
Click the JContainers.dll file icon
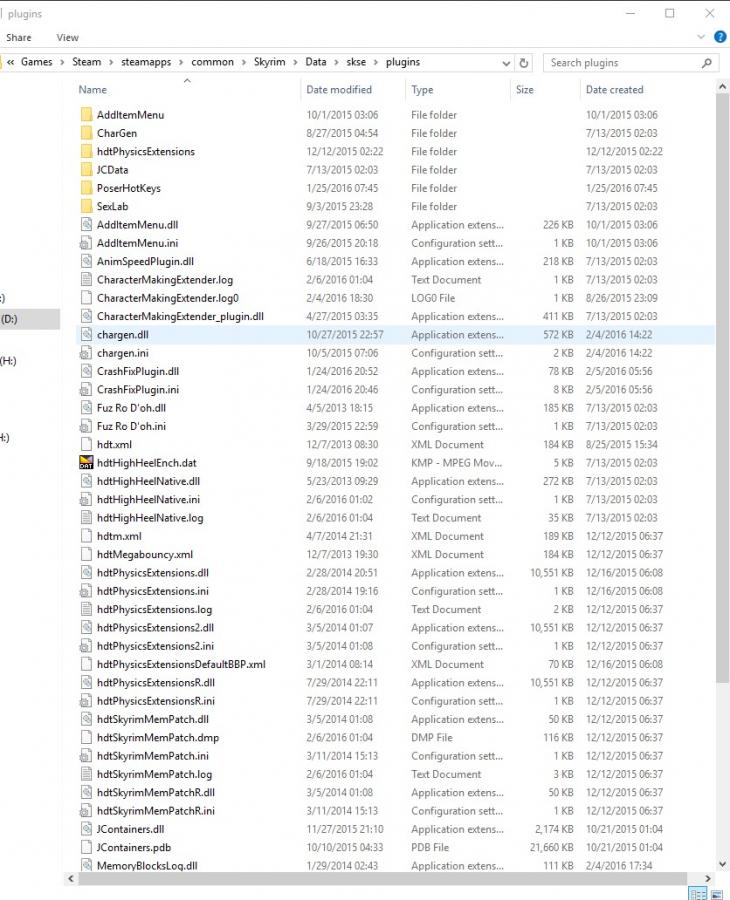86,829
